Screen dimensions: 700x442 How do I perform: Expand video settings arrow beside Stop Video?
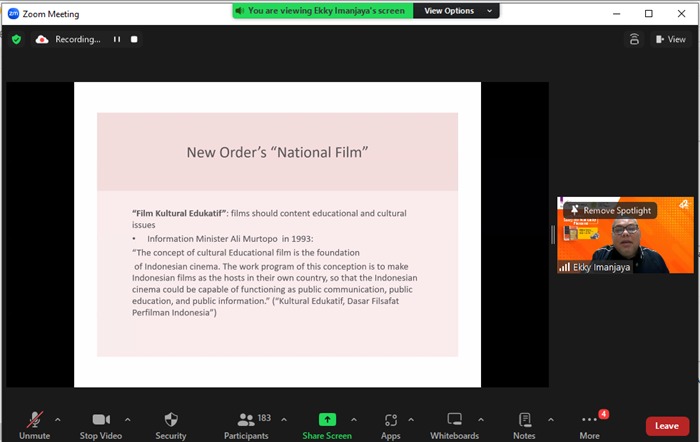tap(127, 419)
